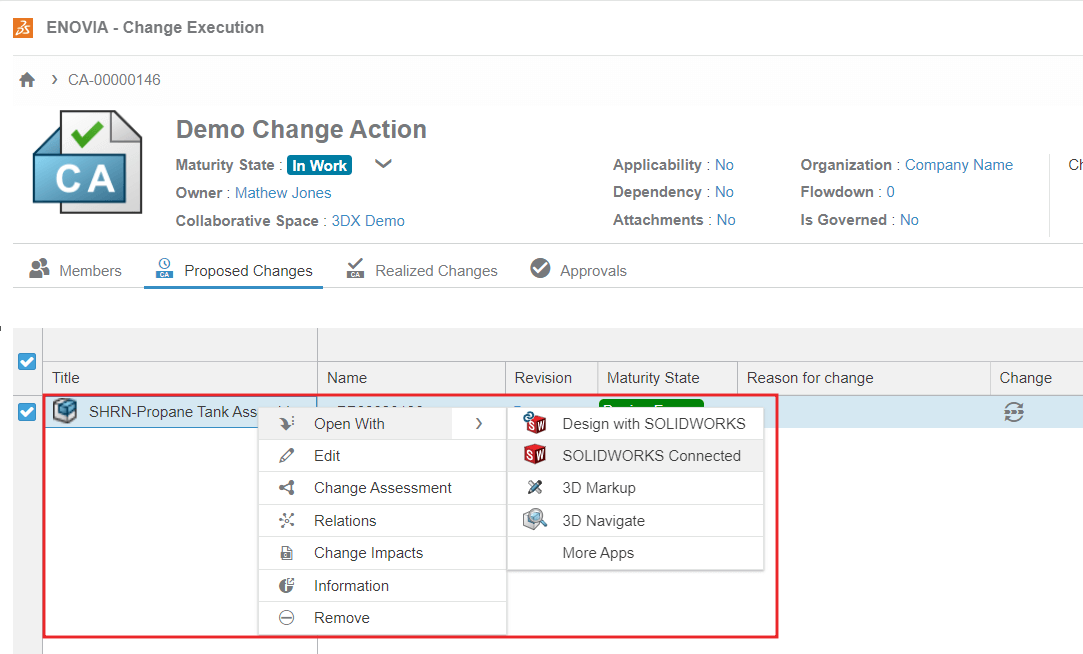Choose Change Impacts menu entry
Viewport: 1083px width, 654px height.
click(x=382, y=552)
